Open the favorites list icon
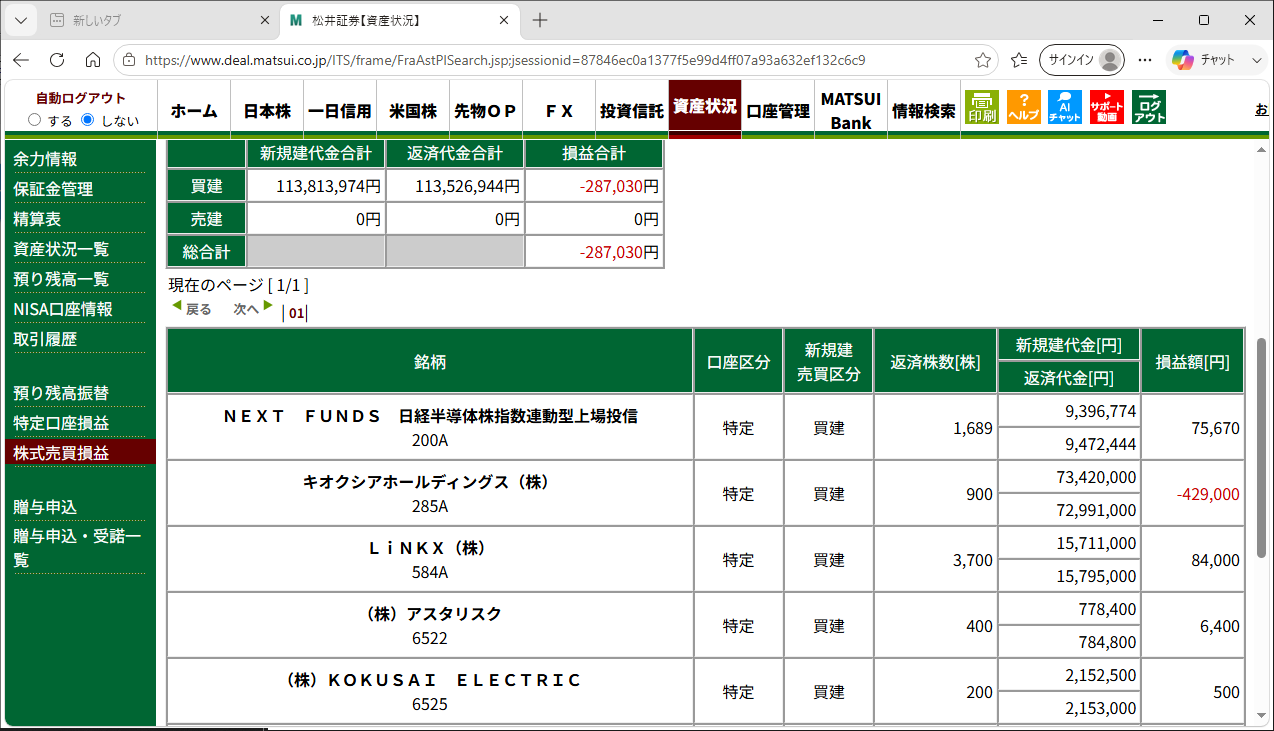 click(1019, 60)
